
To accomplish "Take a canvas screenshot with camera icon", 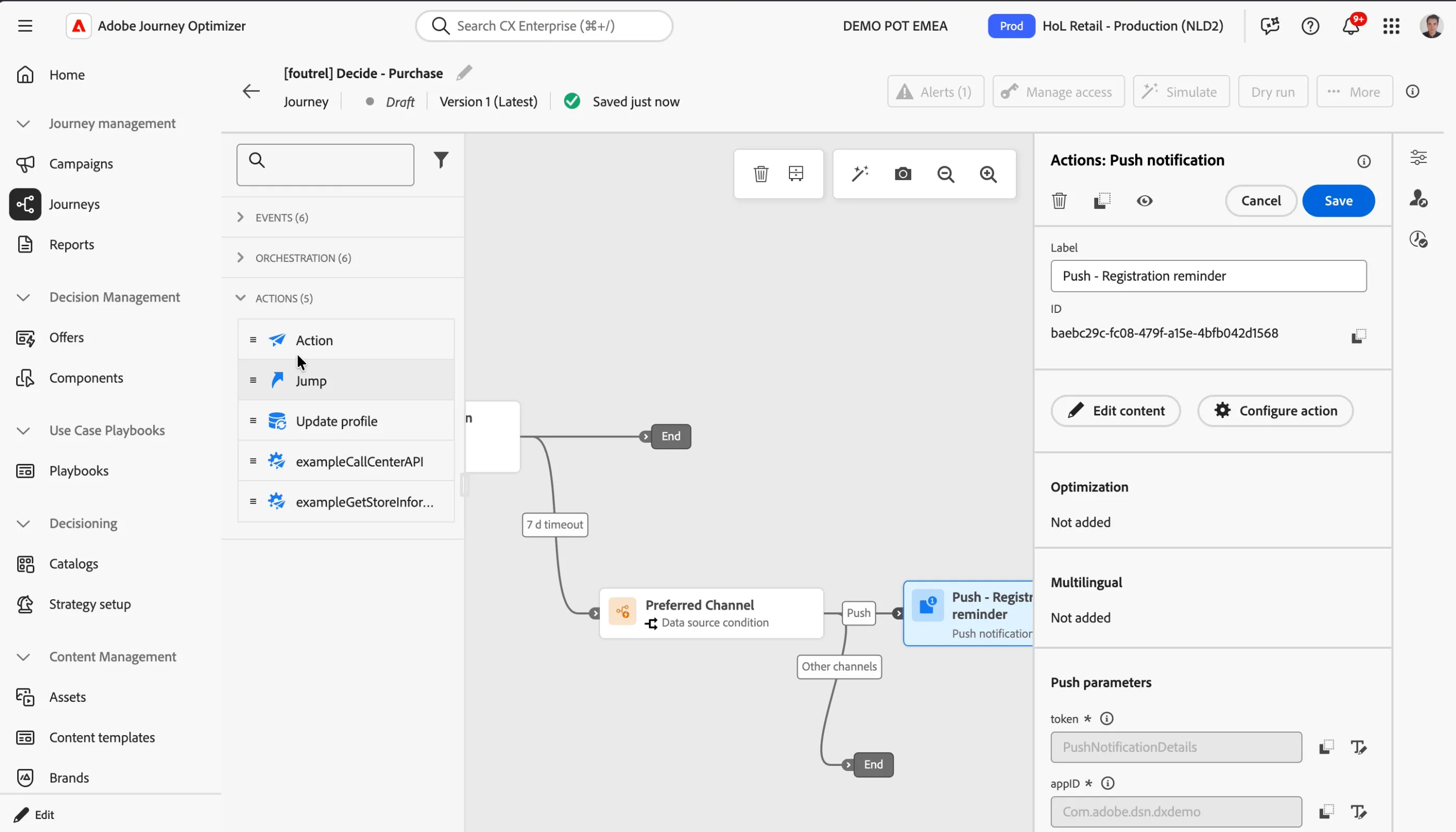I will click(x=903, y=174).
